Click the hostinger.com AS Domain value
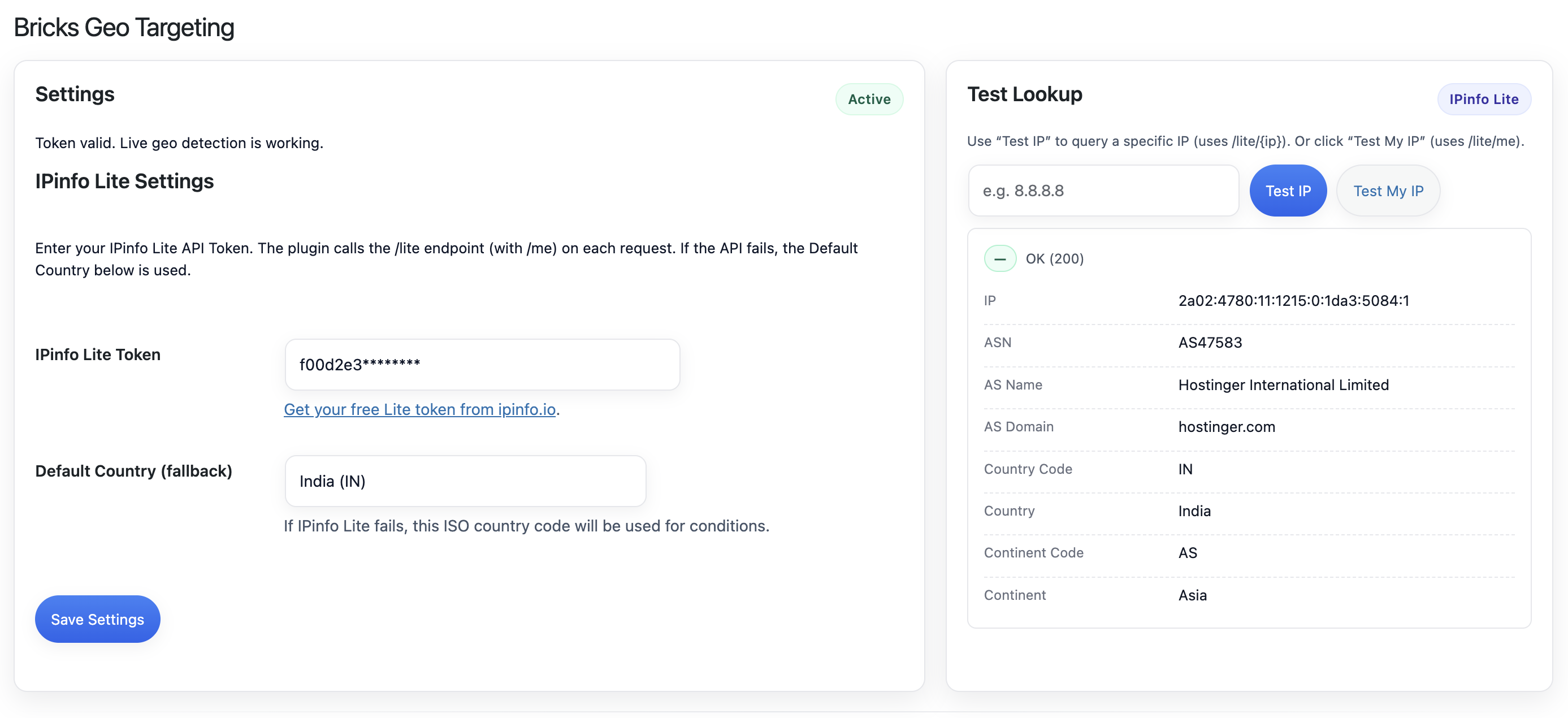 pyautogui.click(x=1226, y=426)
